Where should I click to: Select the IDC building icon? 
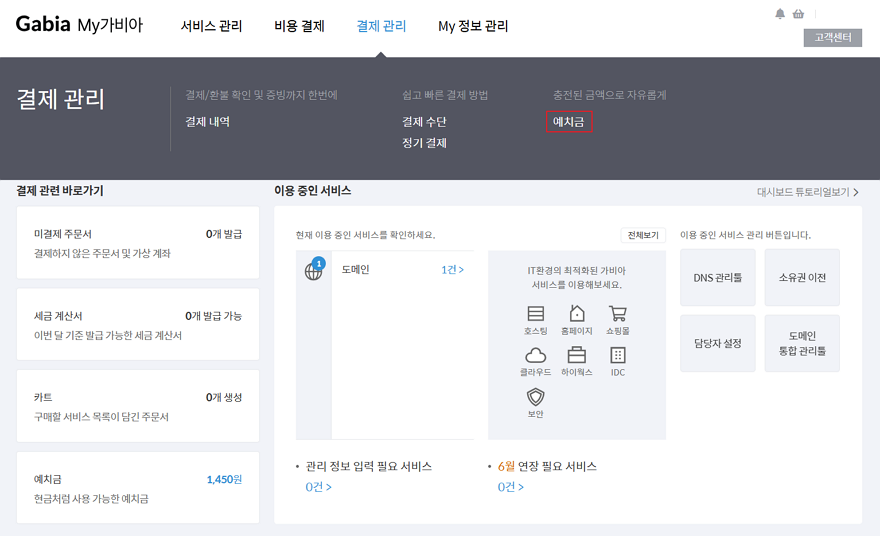[617, 355]
